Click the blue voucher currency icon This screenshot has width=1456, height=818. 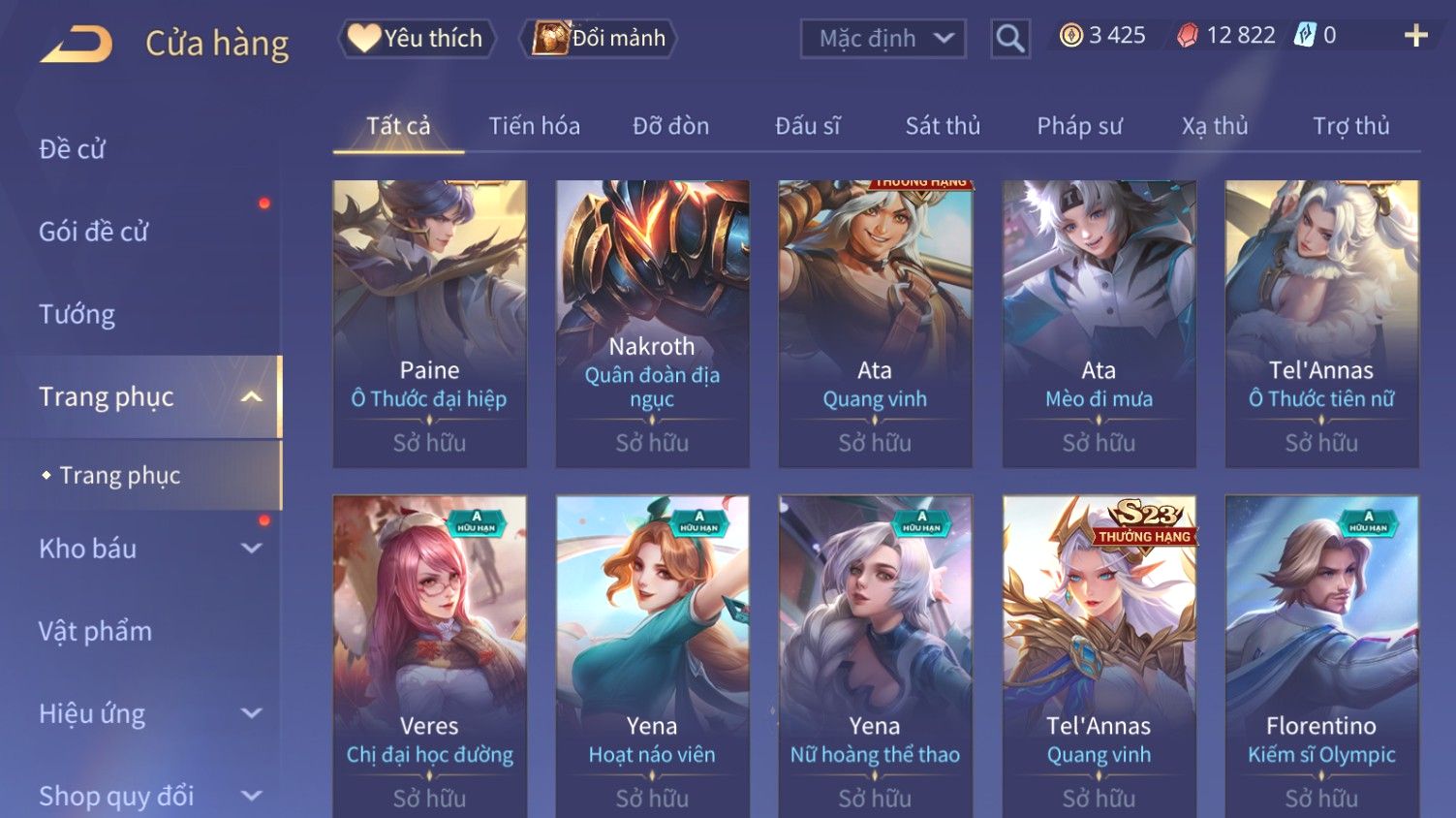[x=1306, y=36]
